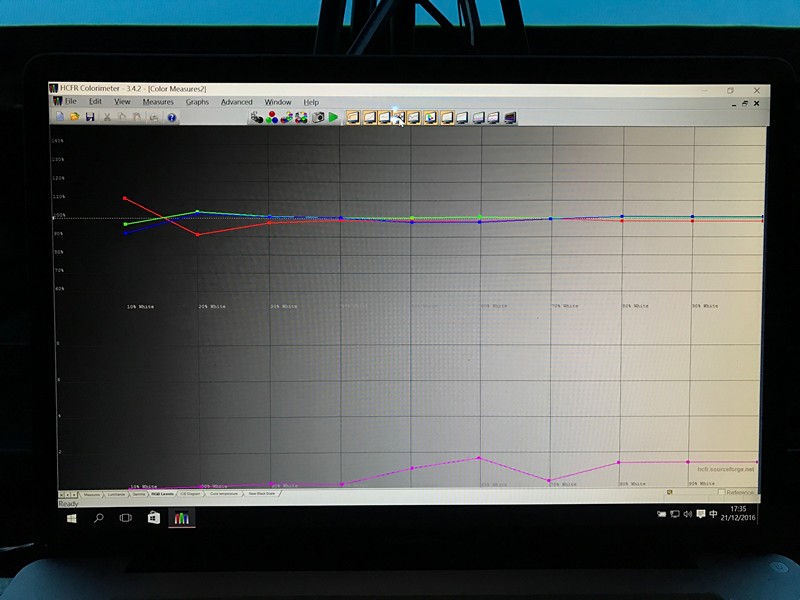Open the Measures menu
The height and width of the screenshot is (600, 800).
point(158,102)
